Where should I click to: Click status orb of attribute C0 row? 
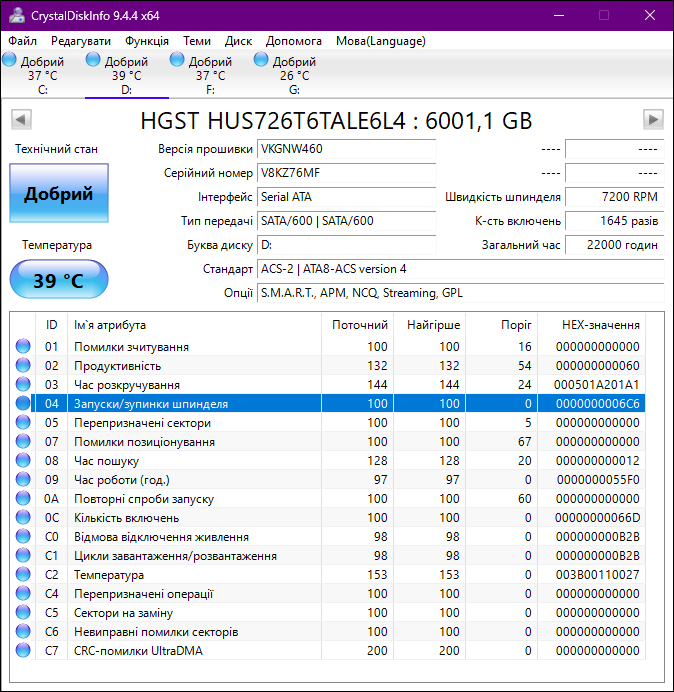point(23,536)
